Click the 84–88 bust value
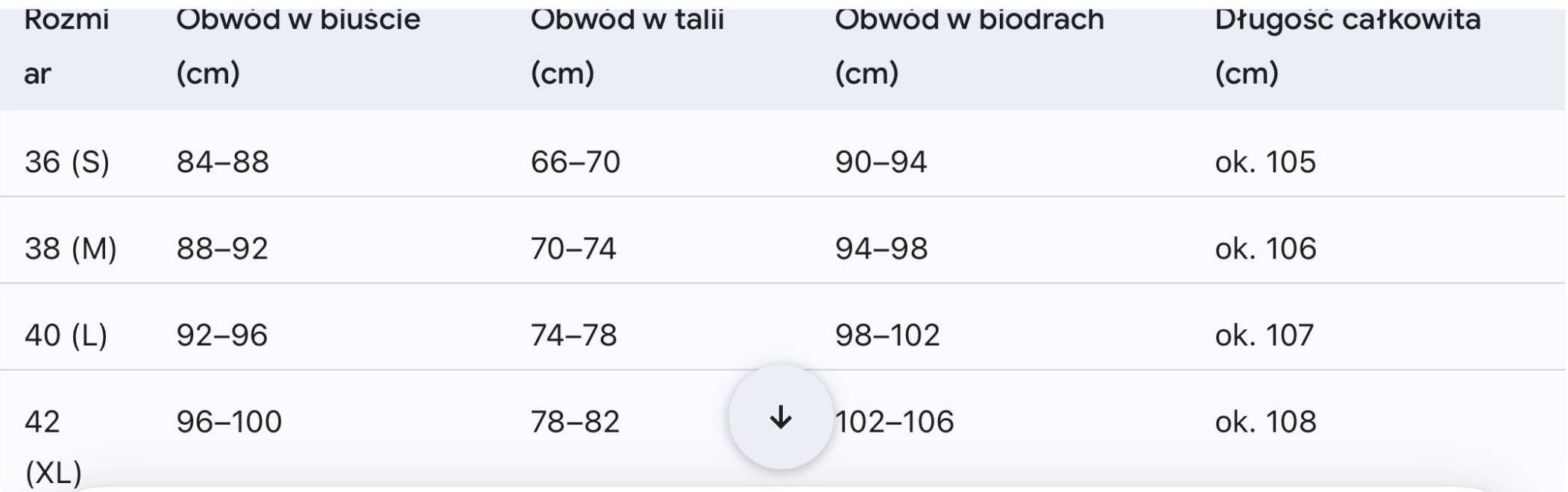This screenshot has height=492, width=1568. pos(222,162)
